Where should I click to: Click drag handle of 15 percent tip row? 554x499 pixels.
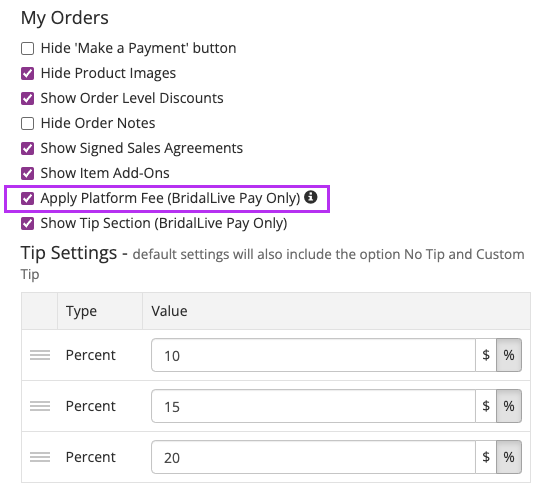(40, 406)
